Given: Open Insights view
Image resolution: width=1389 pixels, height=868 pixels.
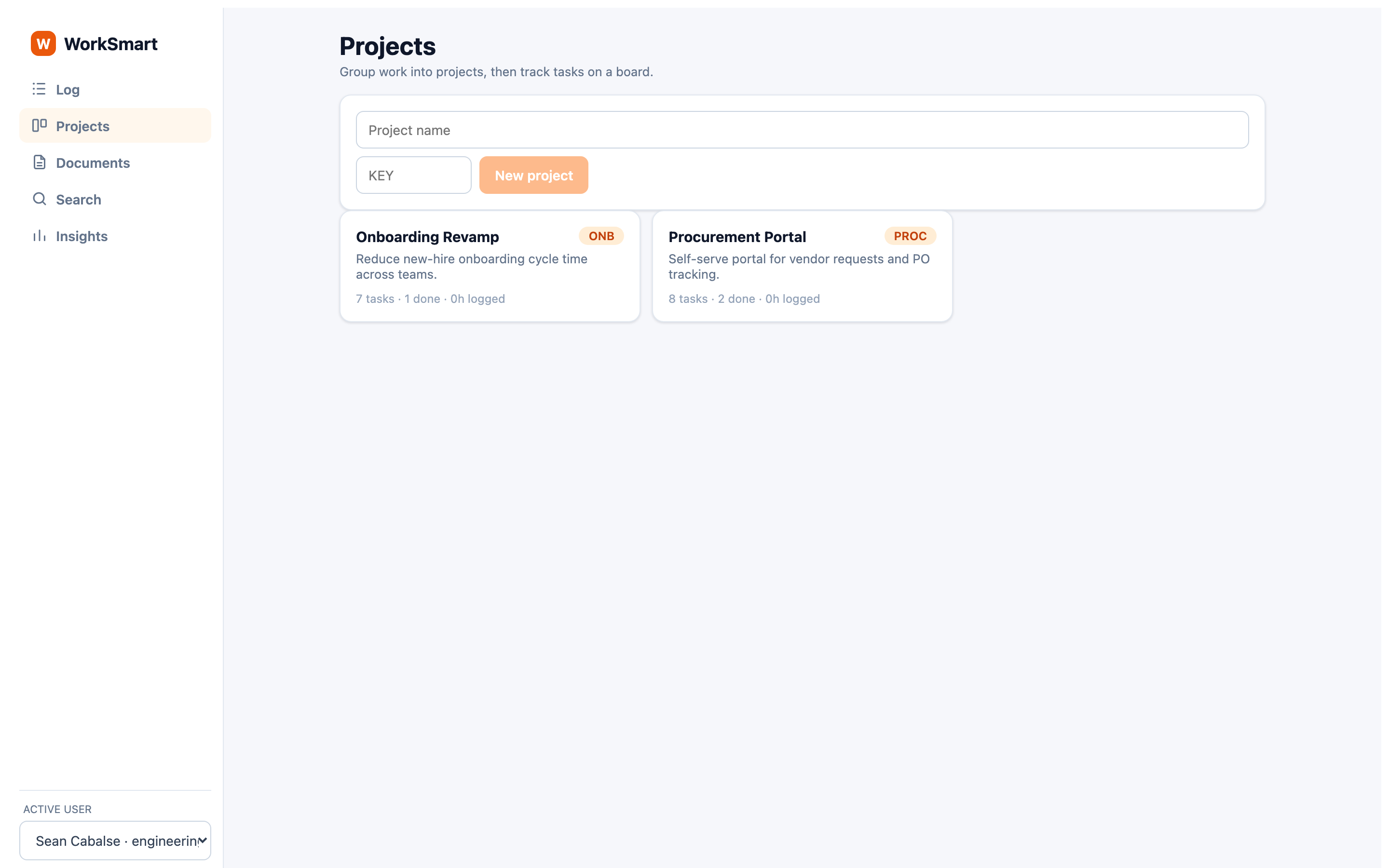Looking at the screenshot, I should point(115,236).
